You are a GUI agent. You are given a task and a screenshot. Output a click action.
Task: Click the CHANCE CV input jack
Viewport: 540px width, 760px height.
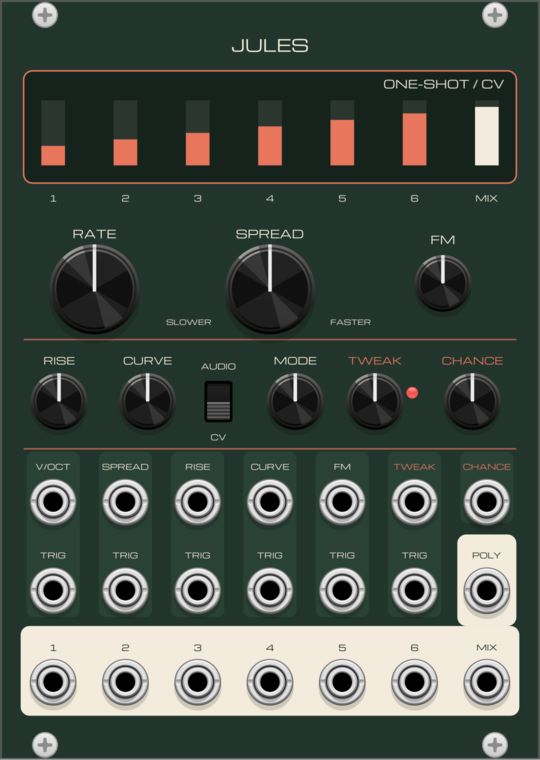coord(486,502)
